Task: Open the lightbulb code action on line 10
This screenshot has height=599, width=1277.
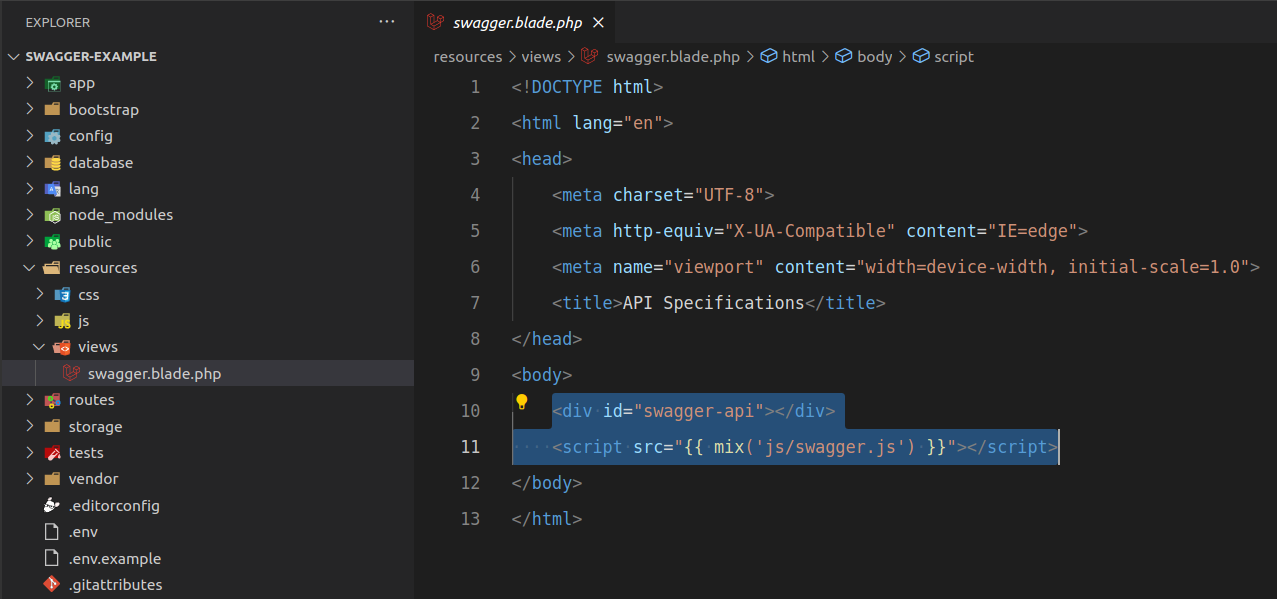Action: [x=520, y=410]
